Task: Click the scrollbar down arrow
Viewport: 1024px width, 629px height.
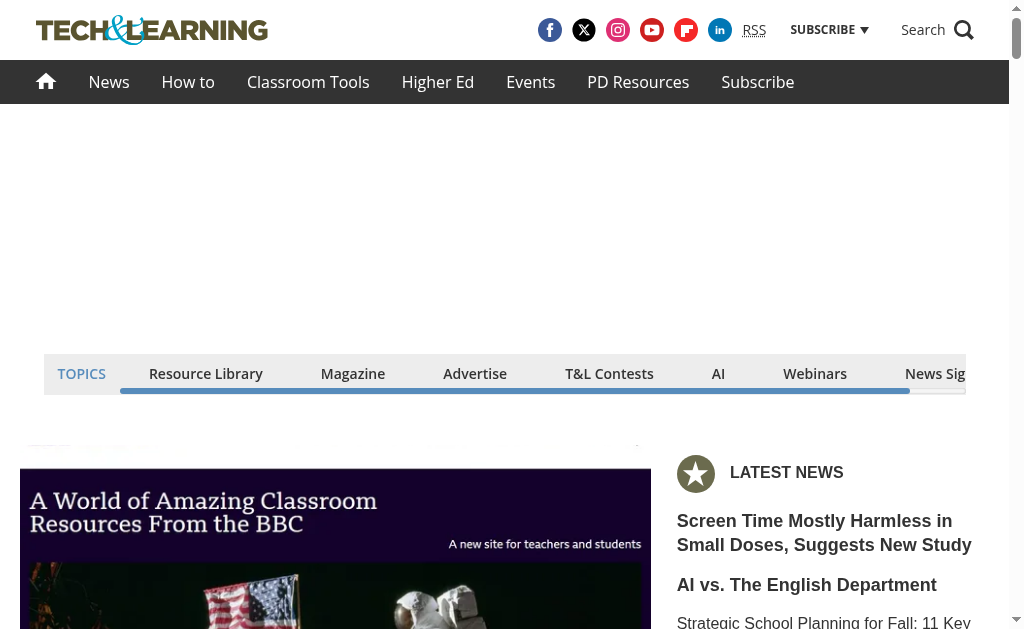Action: coord(1016,619)
